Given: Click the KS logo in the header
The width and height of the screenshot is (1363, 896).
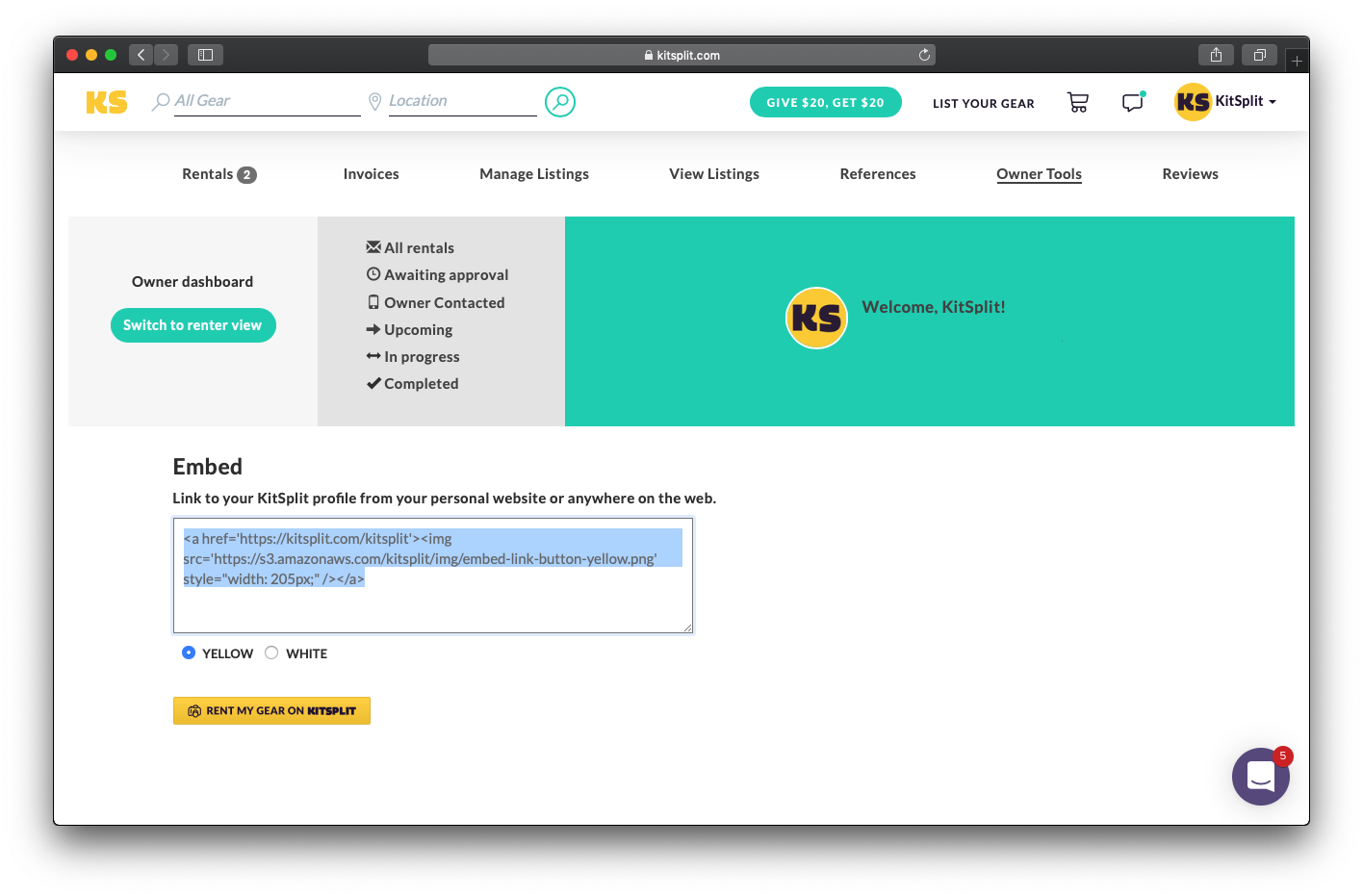Looking at the screenshot, I should 106,102.
